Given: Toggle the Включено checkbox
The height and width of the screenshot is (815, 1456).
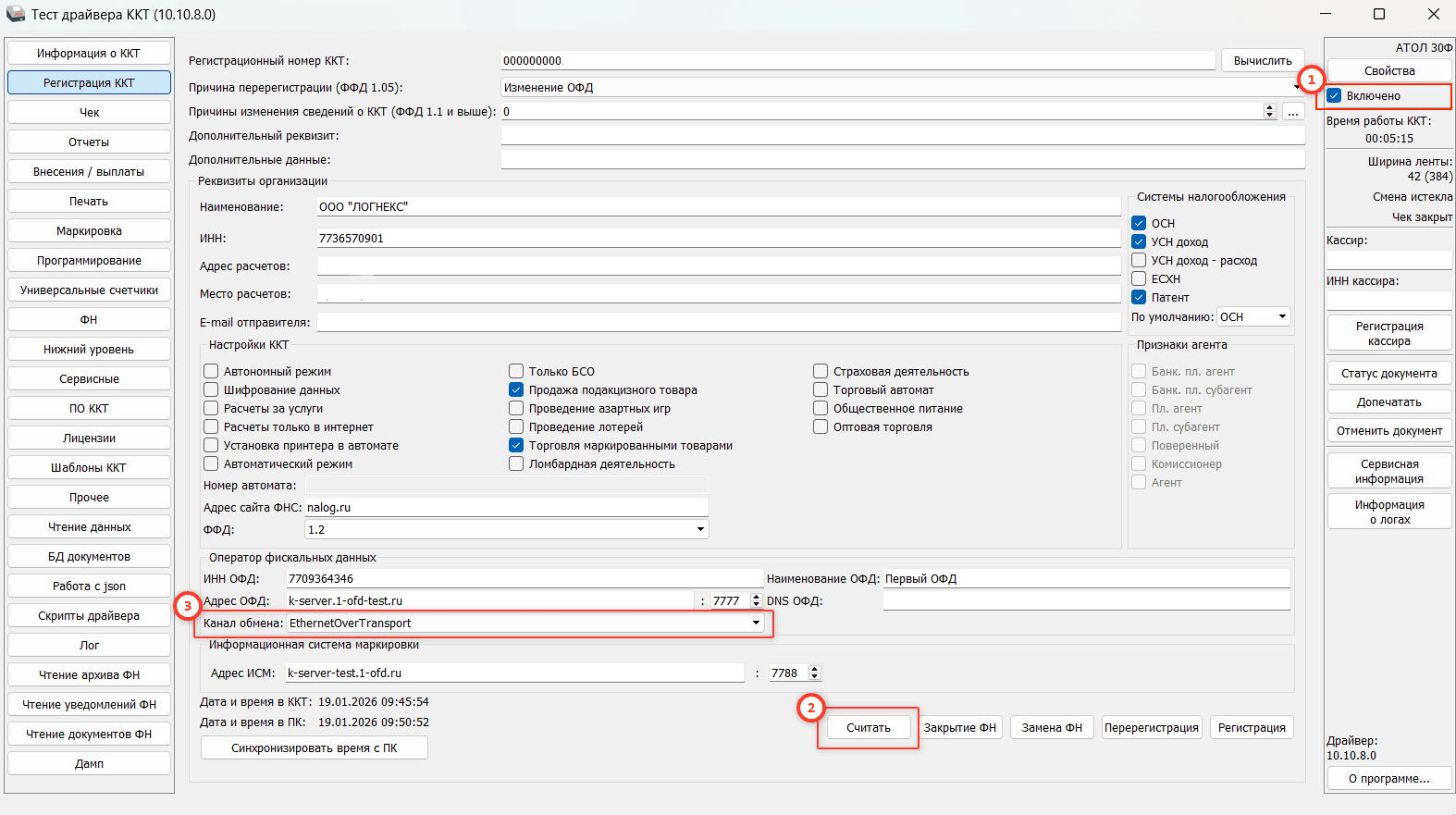Looking at the screenshot, I should pos(1335,96).
